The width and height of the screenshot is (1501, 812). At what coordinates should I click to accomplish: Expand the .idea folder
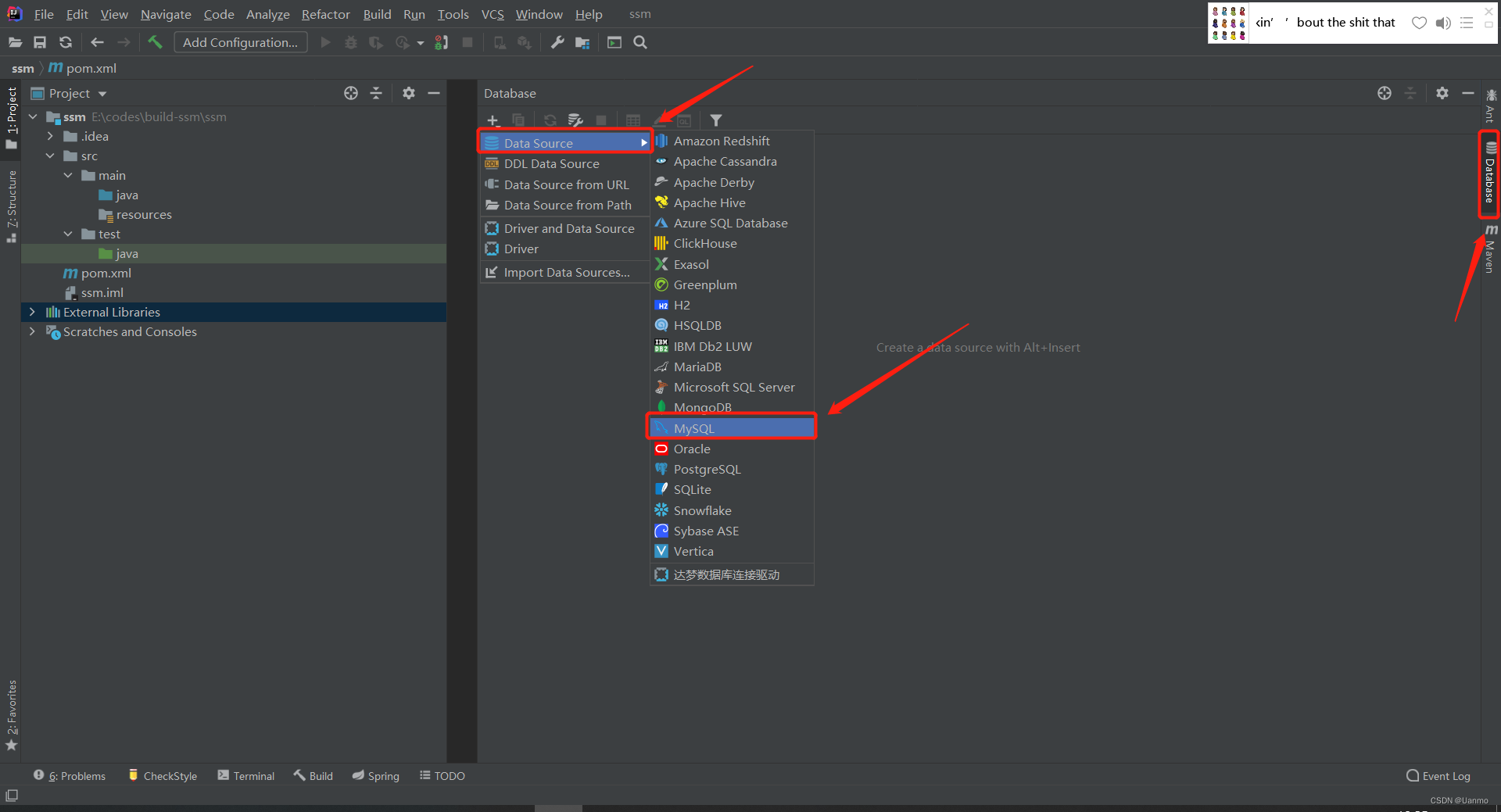(x=50, y=136)
